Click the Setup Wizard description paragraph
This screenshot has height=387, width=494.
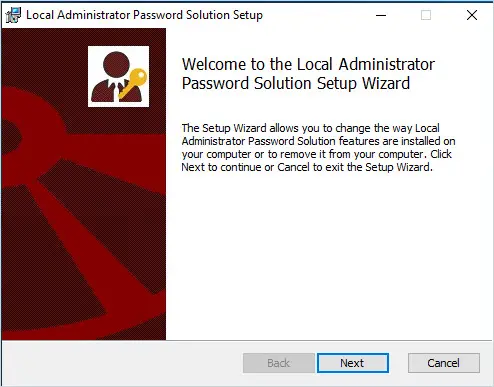tap(318, 147)
